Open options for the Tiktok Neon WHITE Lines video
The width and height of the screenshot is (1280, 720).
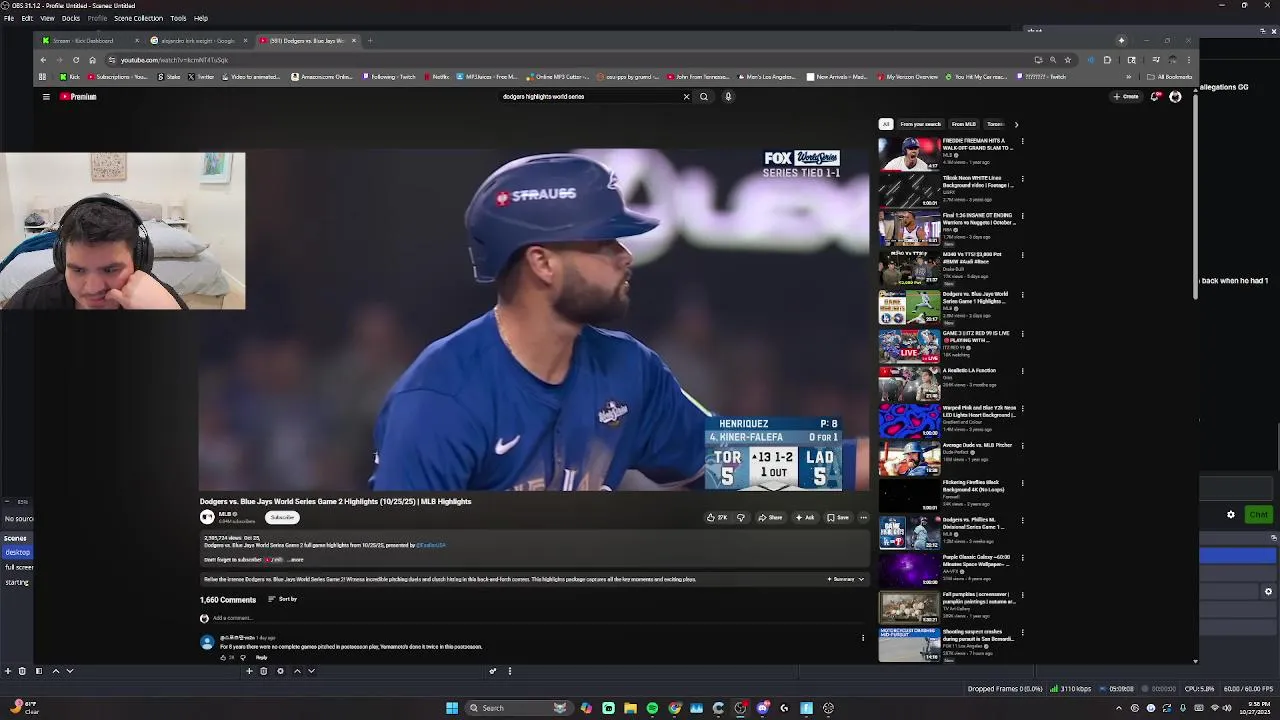[x=1022, y=179]
